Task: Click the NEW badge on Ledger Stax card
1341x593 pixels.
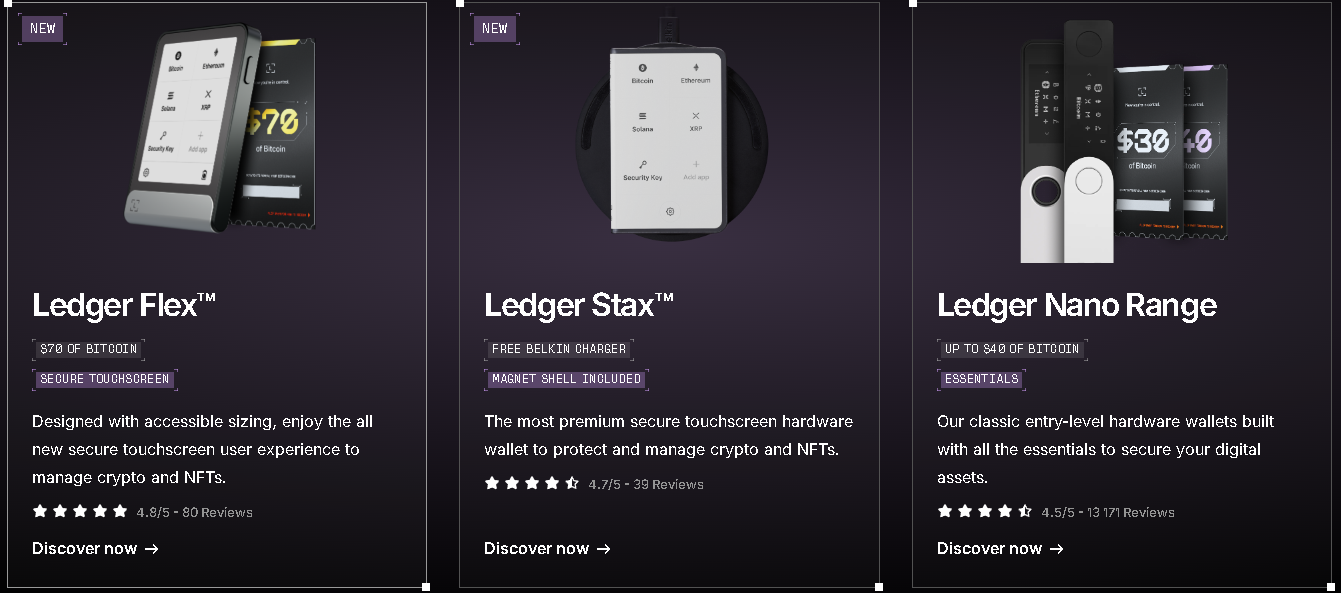Action: click(495, 28)
